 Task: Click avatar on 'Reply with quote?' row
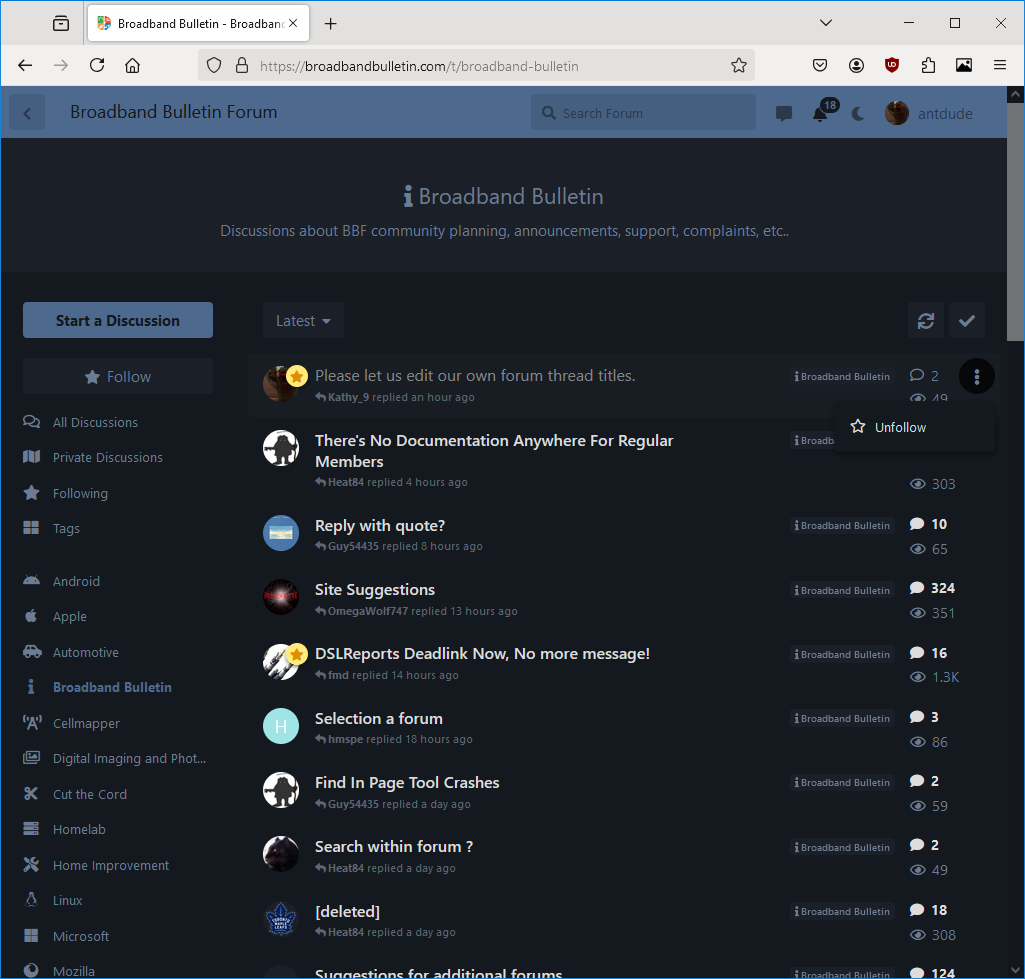281,533
